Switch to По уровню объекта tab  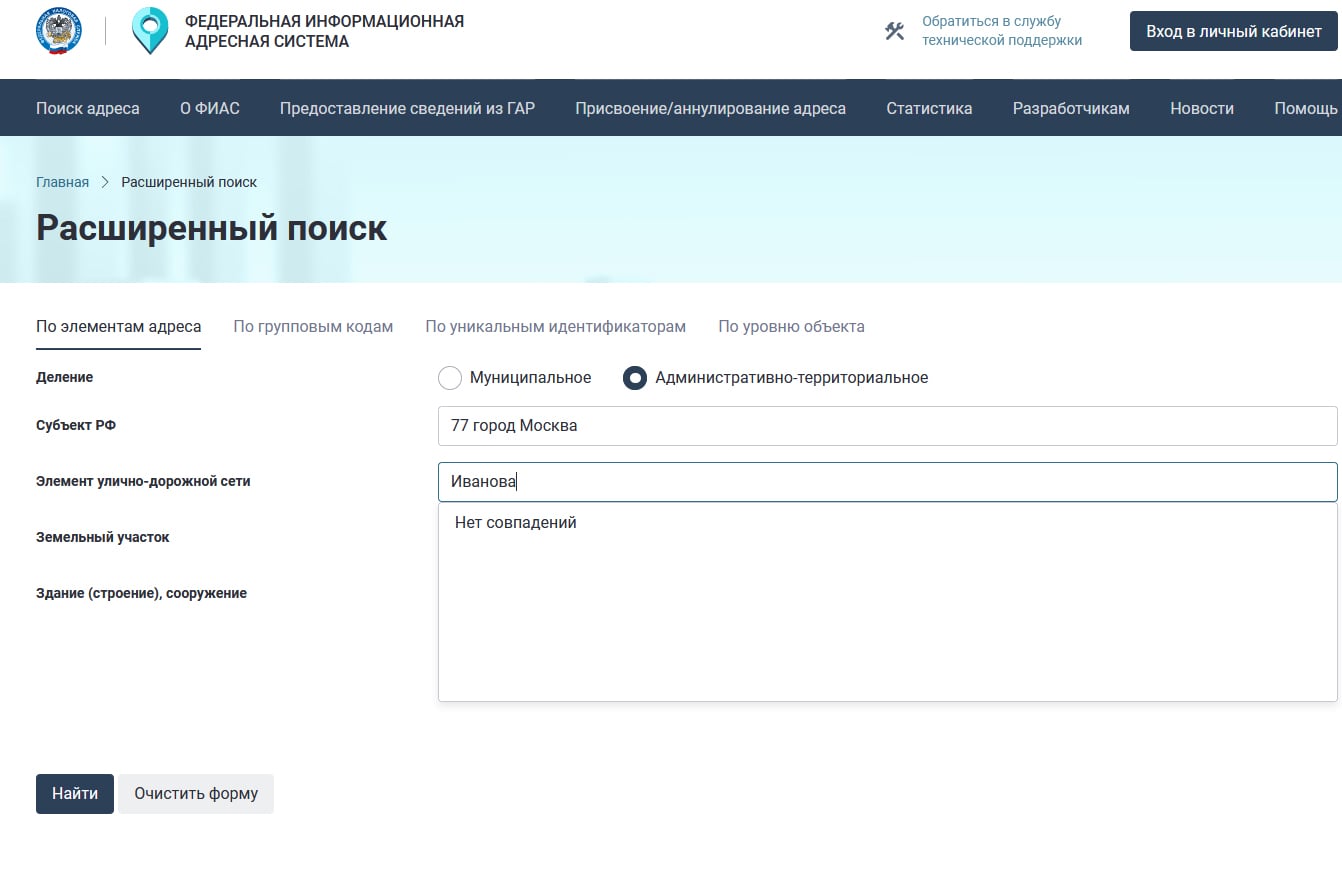pos(791,327)
